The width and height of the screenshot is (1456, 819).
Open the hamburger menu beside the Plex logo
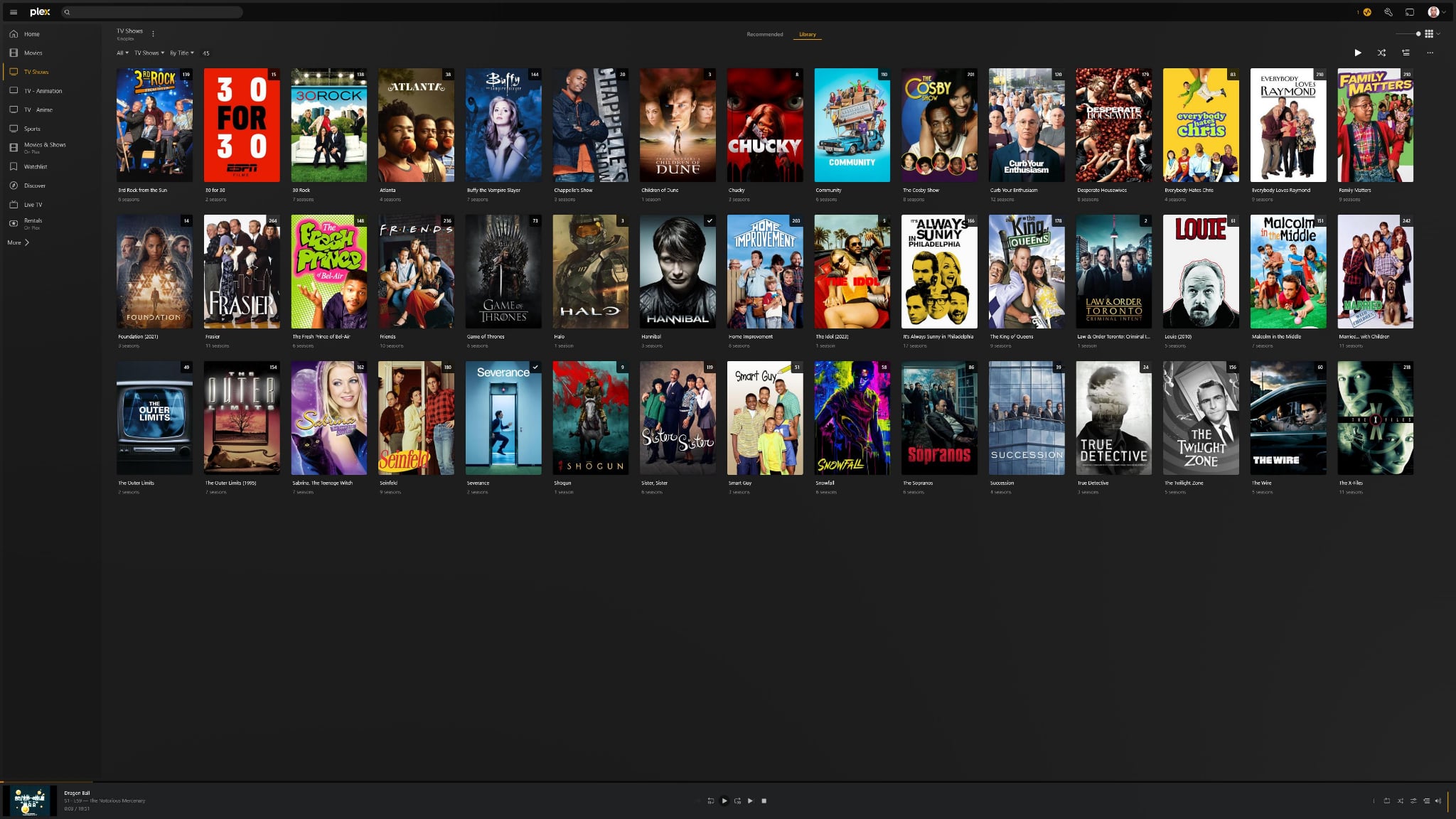point(13,12)
